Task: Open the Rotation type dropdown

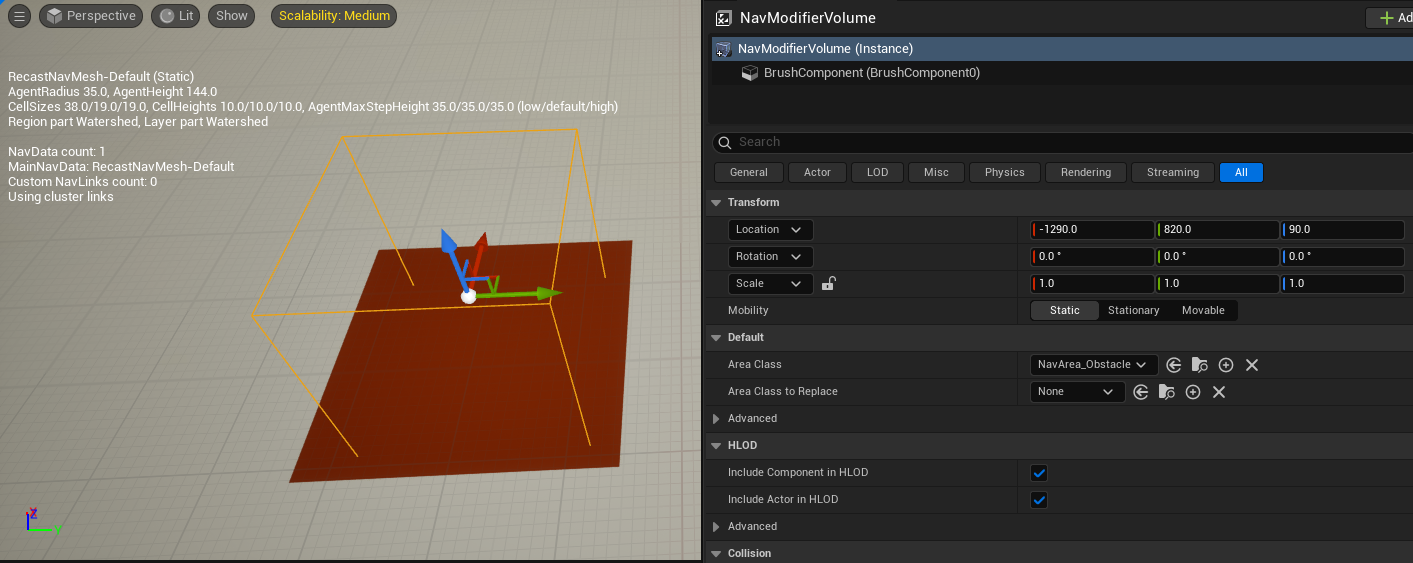Action: (x=771, y=257)
